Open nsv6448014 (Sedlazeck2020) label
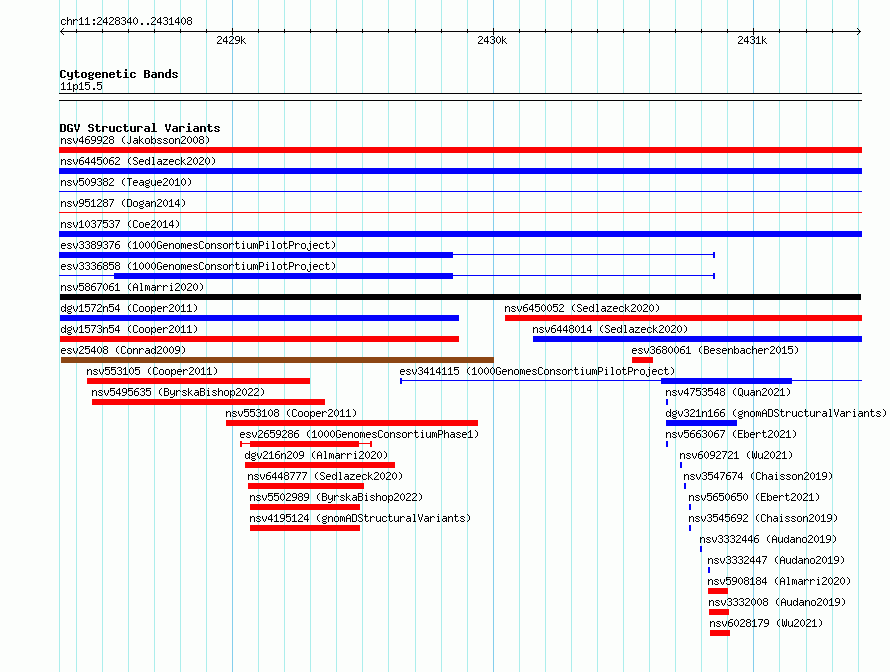This screenshot has height=672, width=890. [x=610, y=329]
